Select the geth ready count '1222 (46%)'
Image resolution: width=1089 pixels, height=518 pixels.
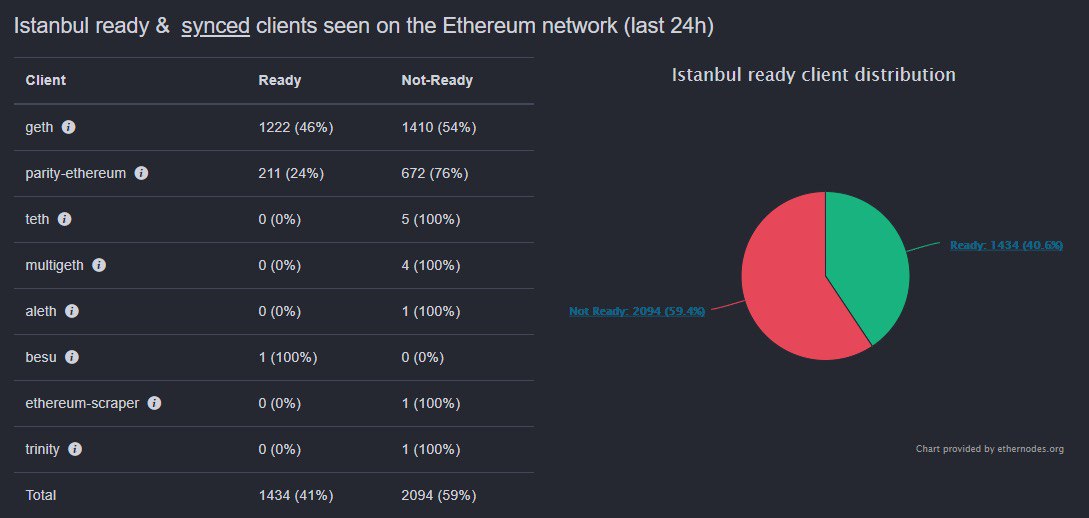point(295,128)
